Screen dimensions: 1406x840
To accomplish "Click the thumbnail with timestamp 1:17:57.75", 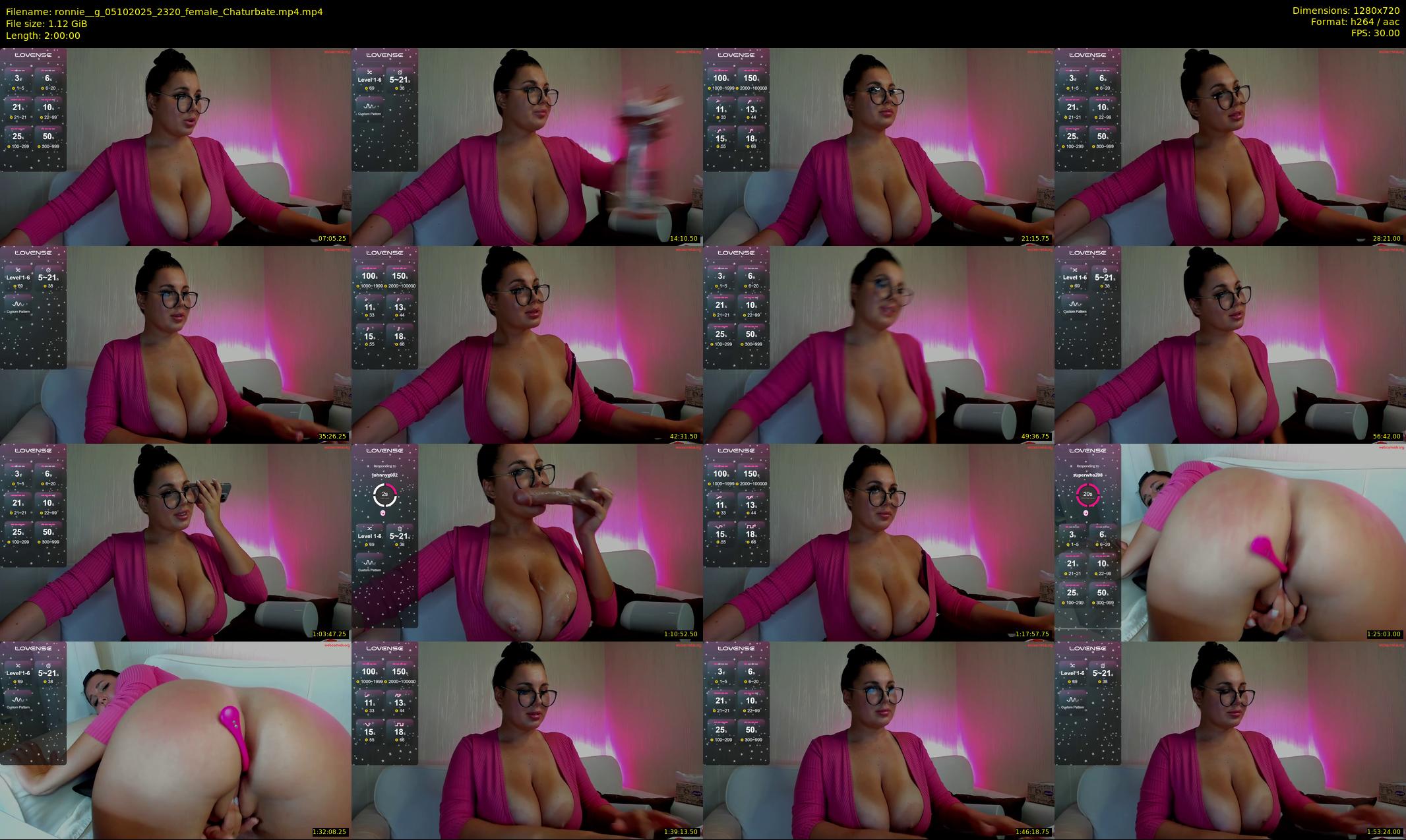I will (x=878, y=542).
